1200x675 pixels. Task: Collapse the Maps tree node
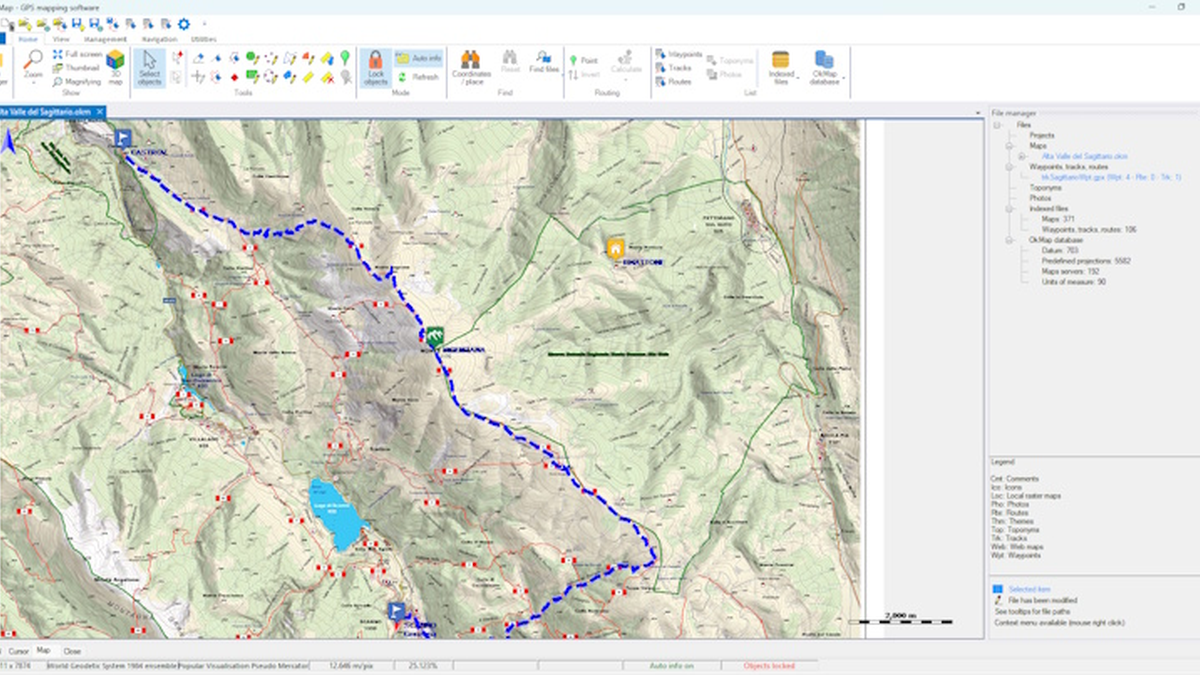1010,146
